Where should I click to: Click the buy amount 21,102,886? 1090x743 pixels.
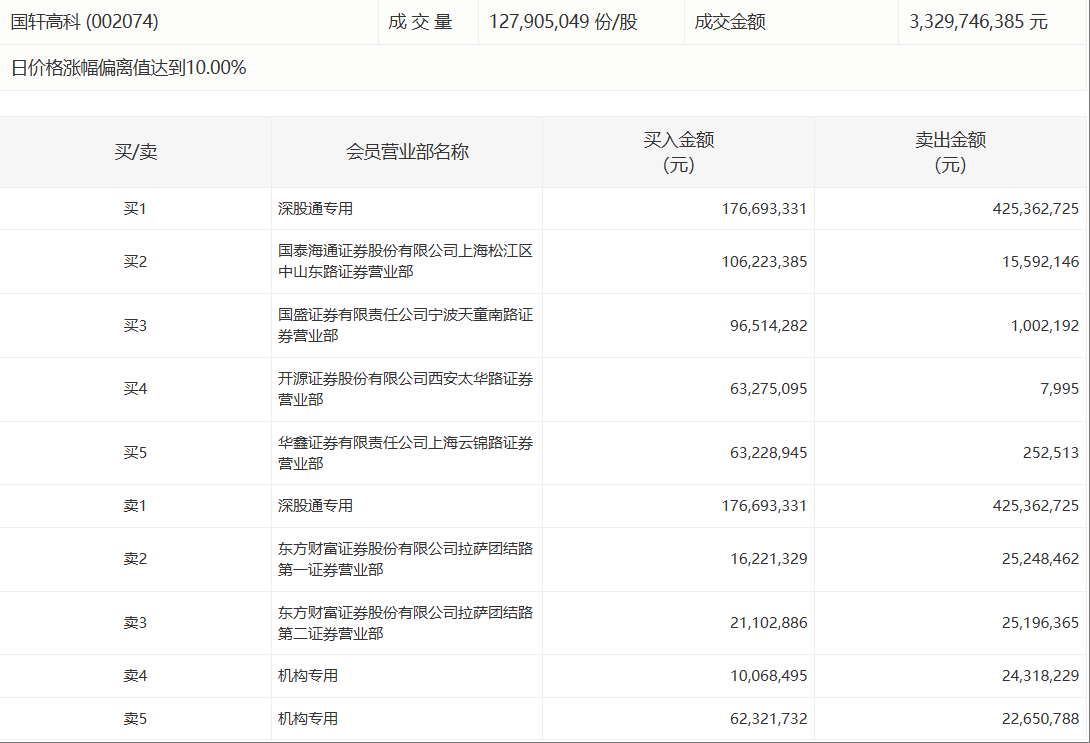pos(768,623)
